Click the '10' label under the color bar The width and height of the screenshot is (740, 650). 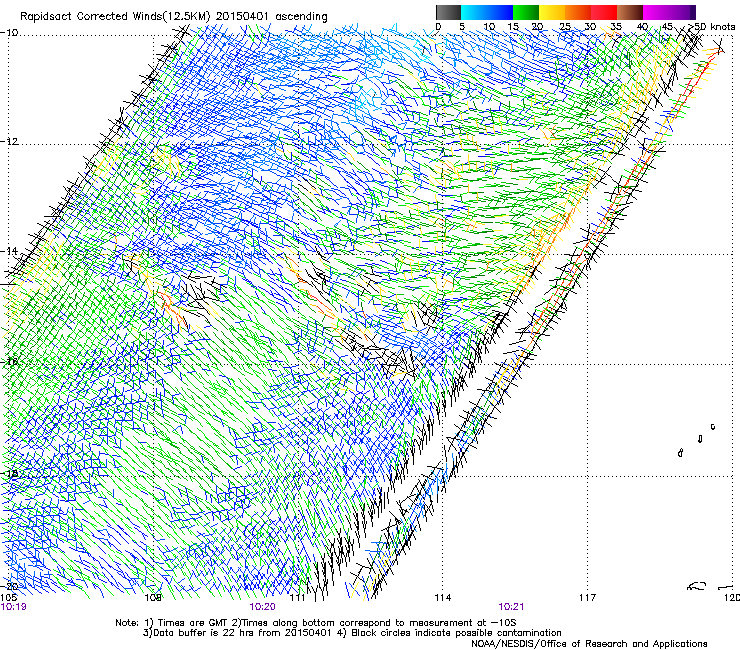pos(489,26)
